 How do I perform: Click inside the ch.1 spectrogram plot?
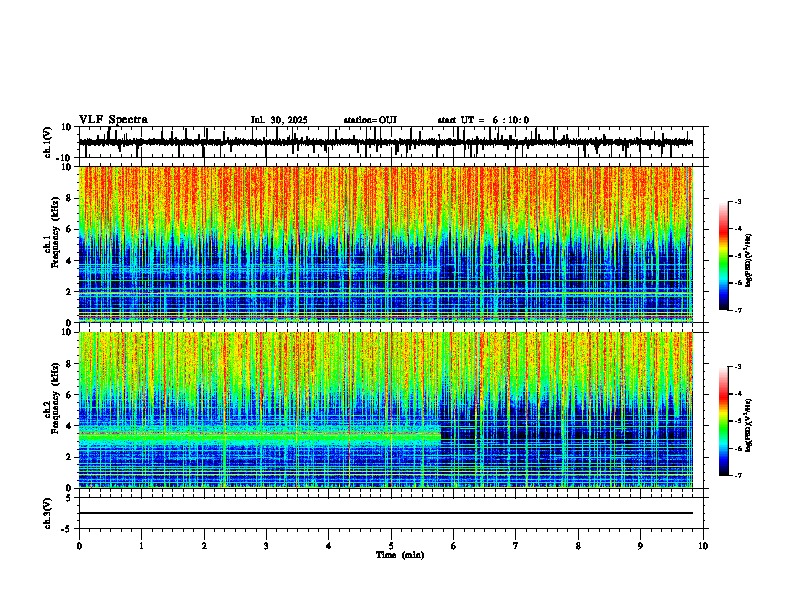386,244
